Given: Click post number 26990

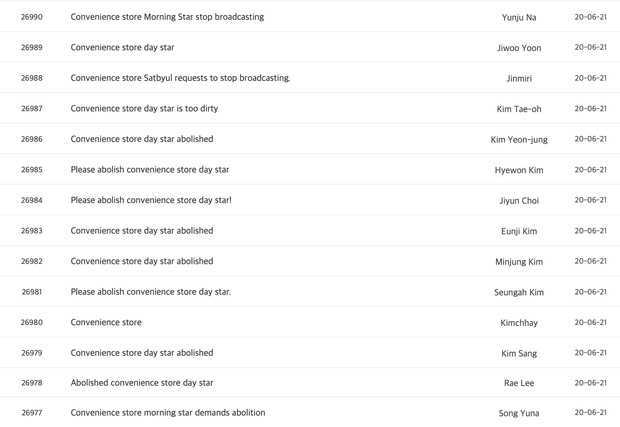Looking at the screenshot, I should [x=31, y=17].
